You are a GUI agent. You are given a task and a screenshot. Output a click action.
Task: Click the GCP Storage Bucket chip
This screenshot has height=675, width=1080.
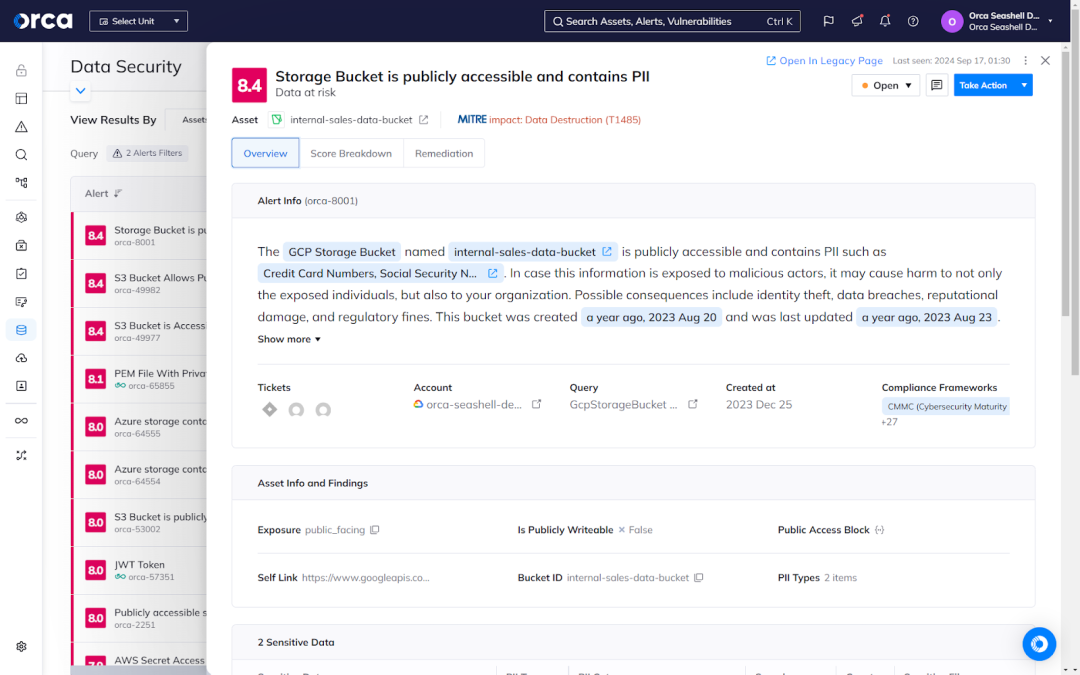pyautogui.click(x=342, y=252)
